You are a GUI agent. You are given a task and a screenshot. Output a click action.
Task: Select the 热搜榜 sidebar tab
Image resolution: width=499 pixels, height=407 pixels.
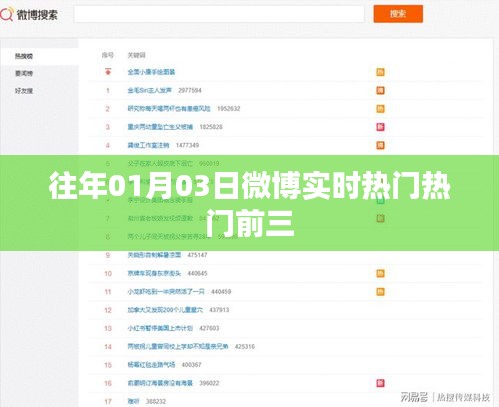pos(24,56)
